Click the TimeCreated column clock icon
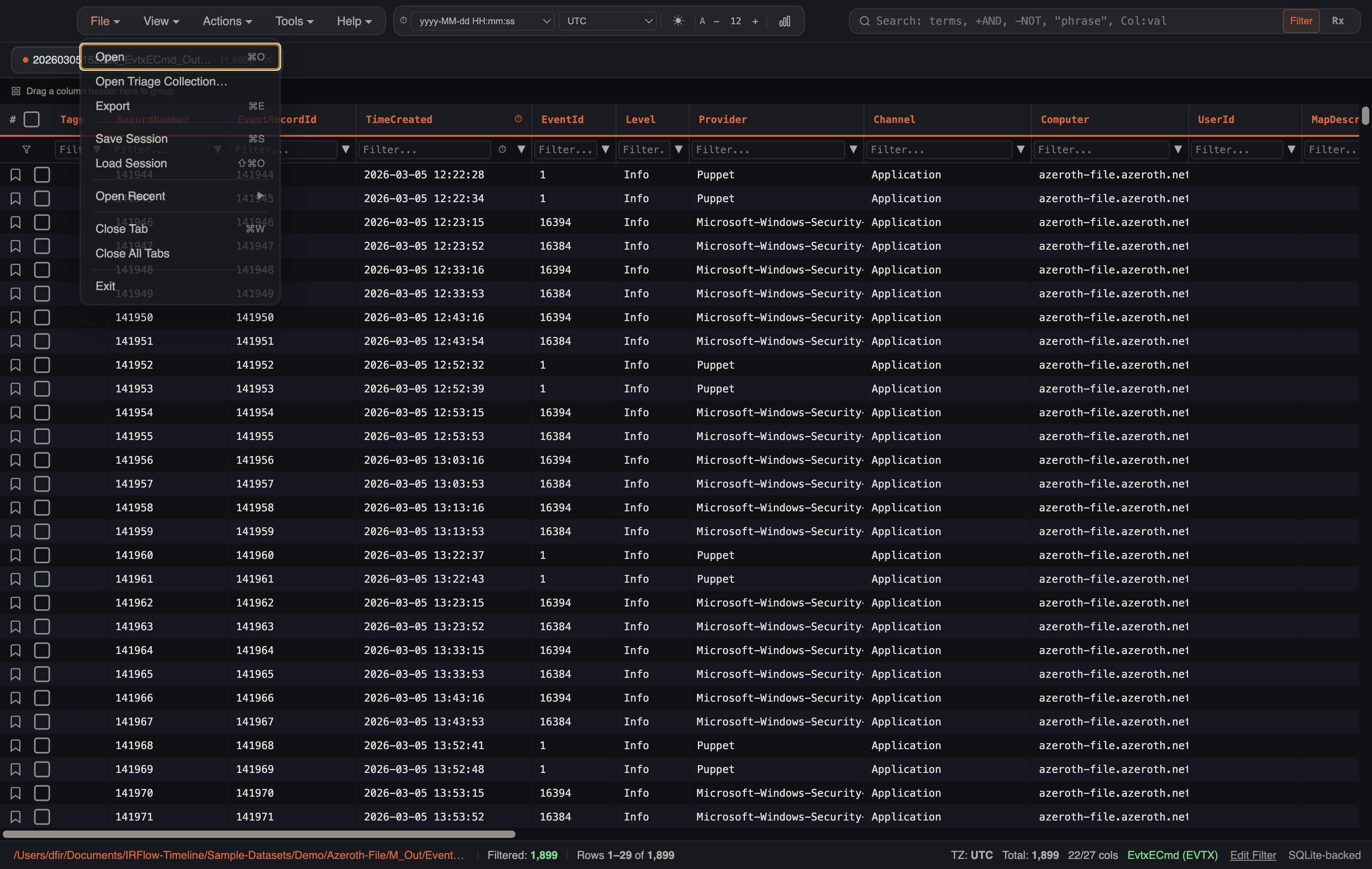Image resolution: width=1372 pixels, height=869 pixels. [518, 118]
